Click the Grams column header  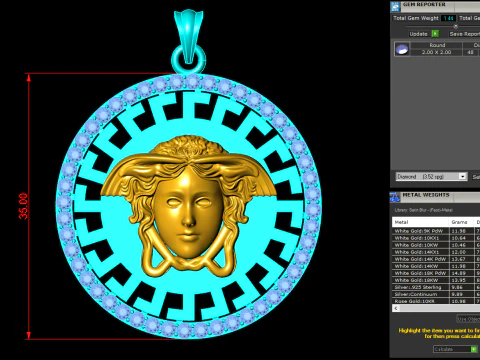pyautogui.click(x=461, y=222)
